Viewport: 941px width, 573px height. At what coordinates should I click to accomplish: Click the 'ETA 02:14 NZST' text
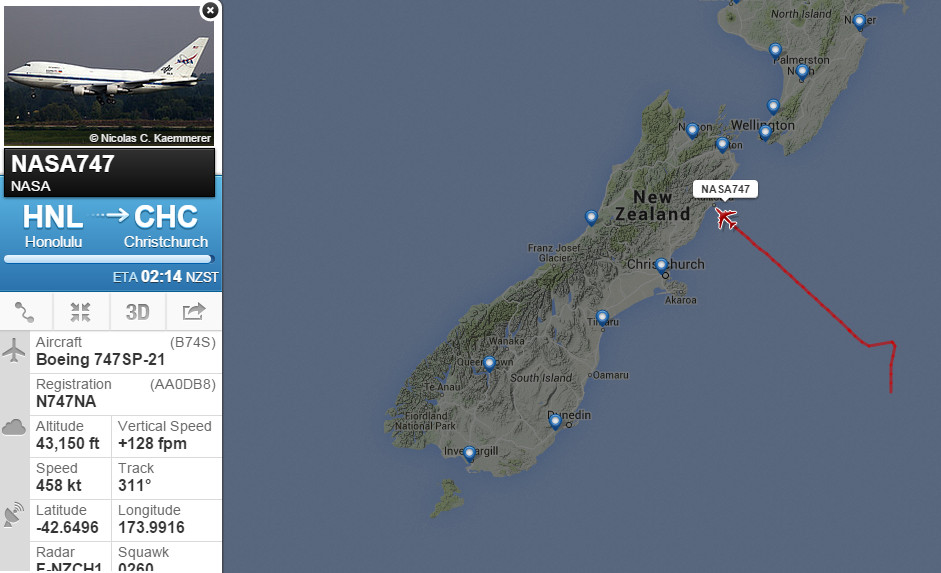(166, 277)
